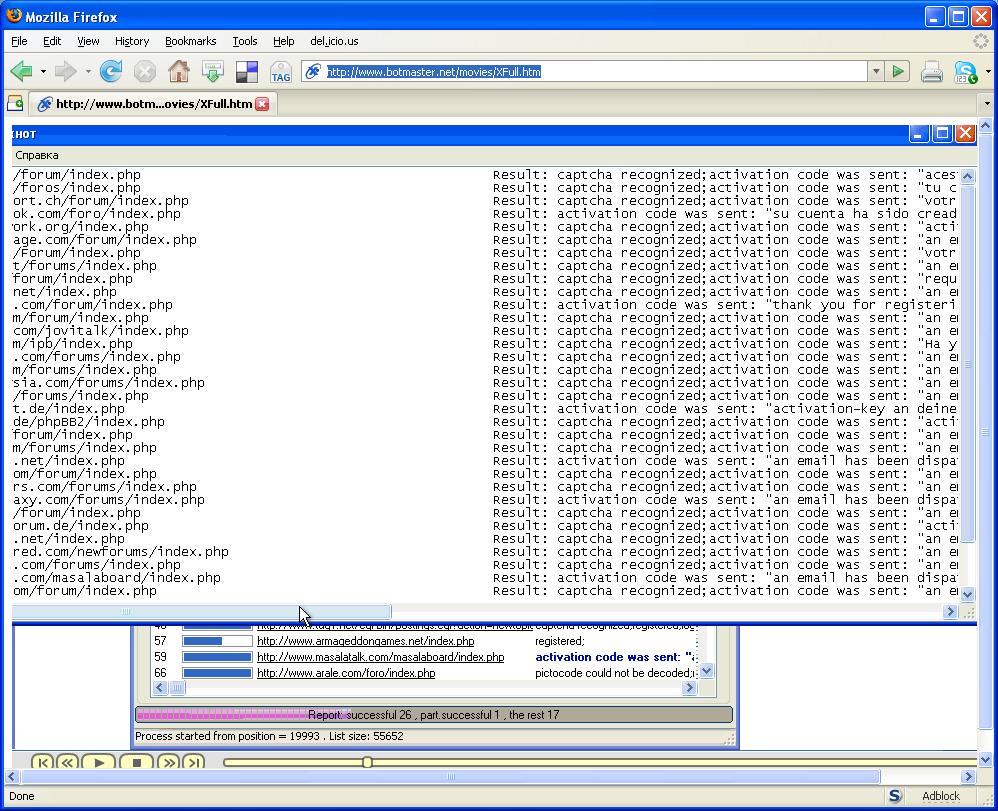Open the Skype toolbar dropdown arrow

[988, 71]
